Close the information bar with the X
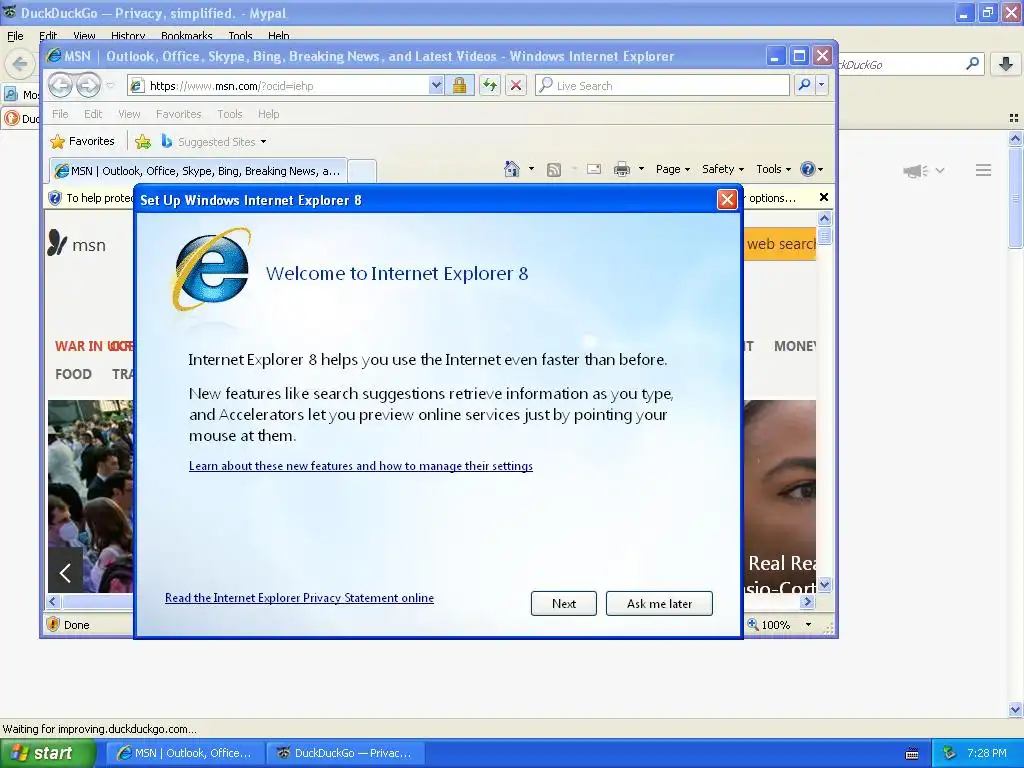 coord(824,197)
